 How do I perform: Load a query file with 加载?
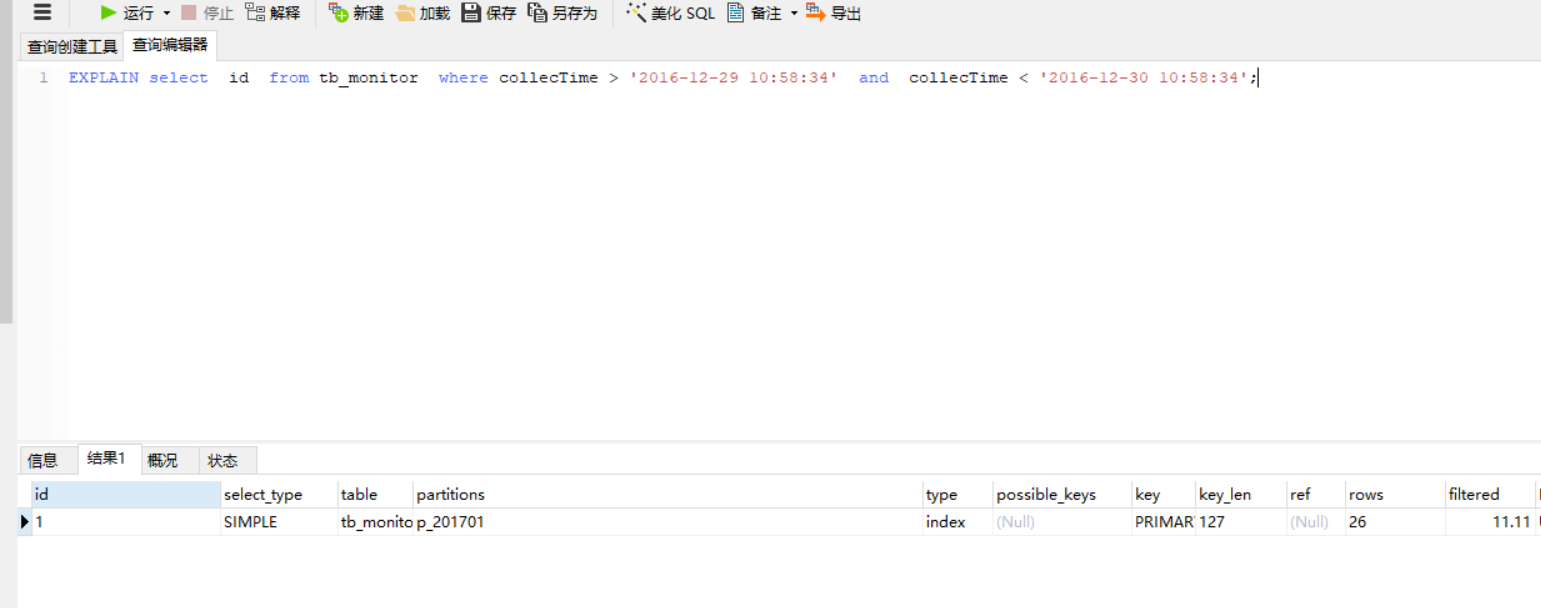pyautogui.click(x=422, y=13)
